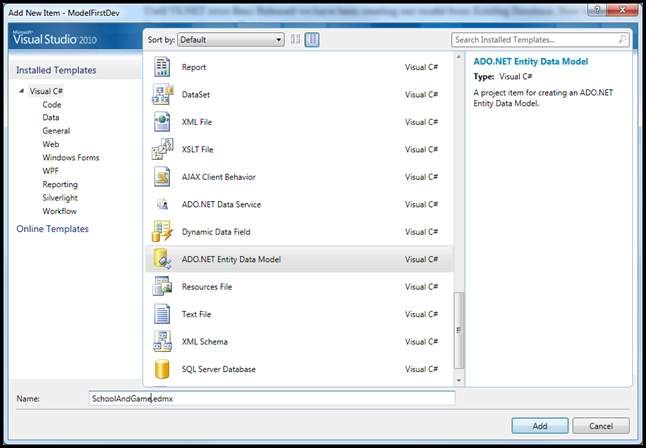This screenshot has width=646, height=448.
Task: Click Dynamic Data Field text
Action: [216, 232]
